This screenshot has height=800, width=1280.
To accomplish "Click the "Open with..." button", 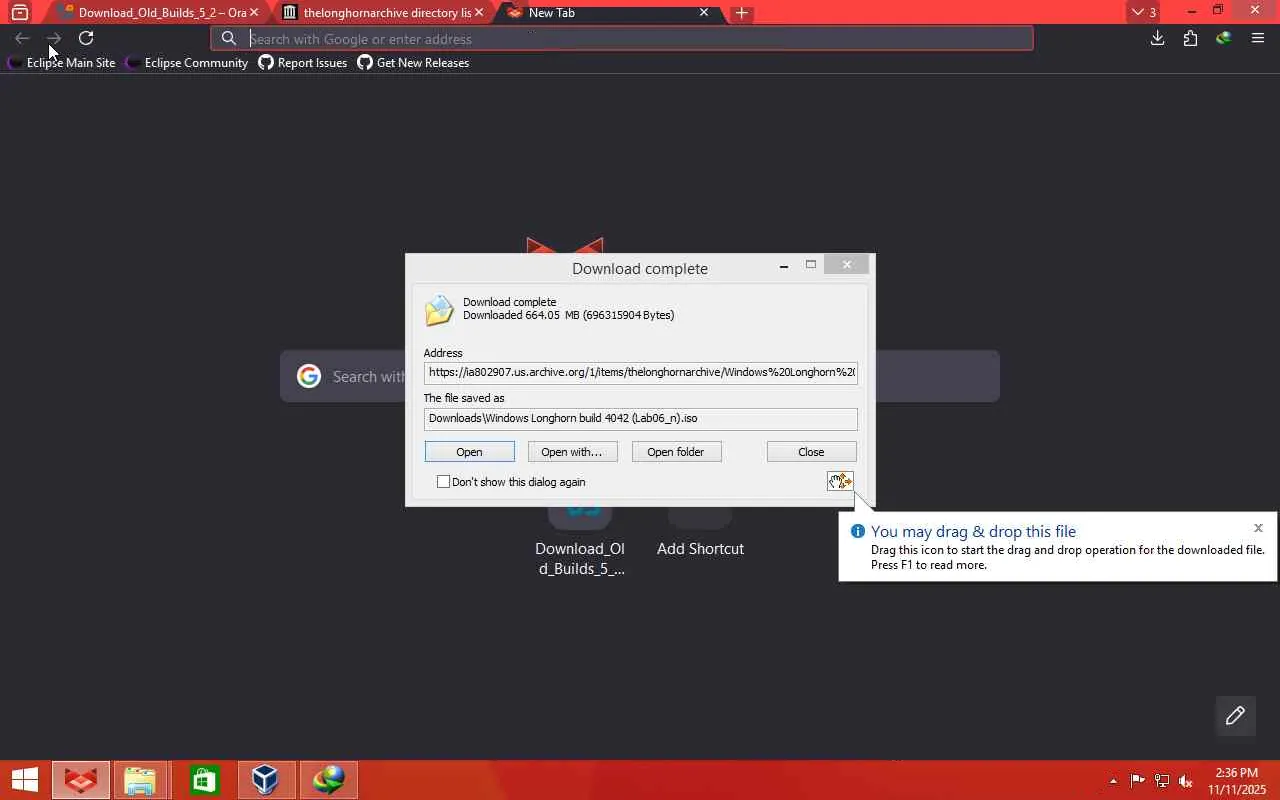I will coord(572,452).
